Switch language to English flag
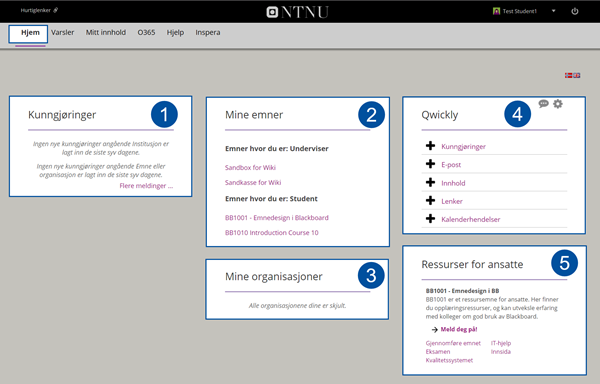600x384 pixels. pos(576,75)
